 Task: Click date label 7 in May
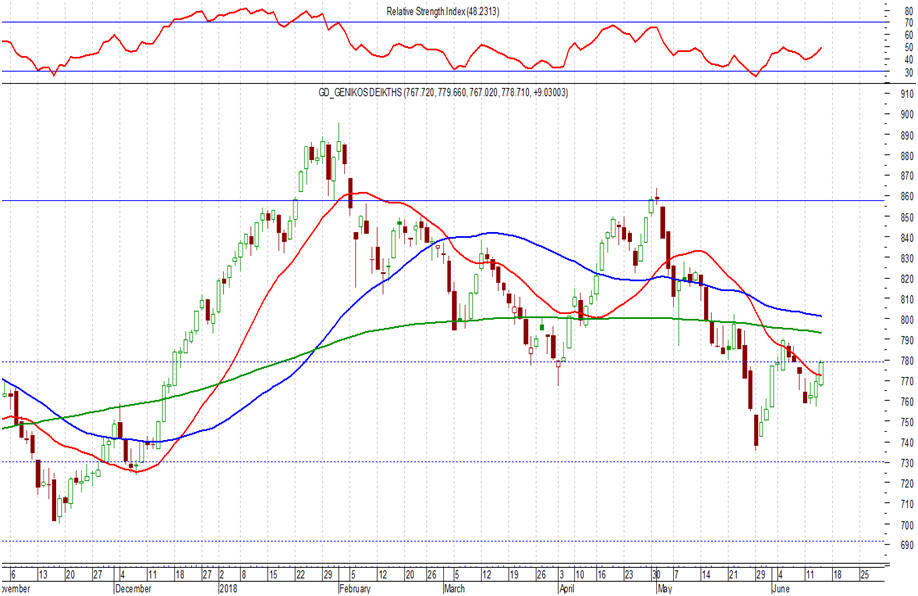click(x=676, y=575)
